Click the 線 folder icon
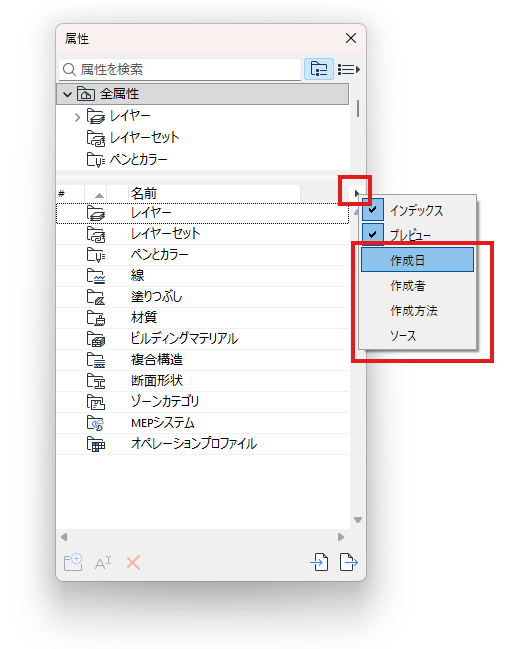This screenshot has width=507, height=649. pyautogui.click(x=96, y=276)
